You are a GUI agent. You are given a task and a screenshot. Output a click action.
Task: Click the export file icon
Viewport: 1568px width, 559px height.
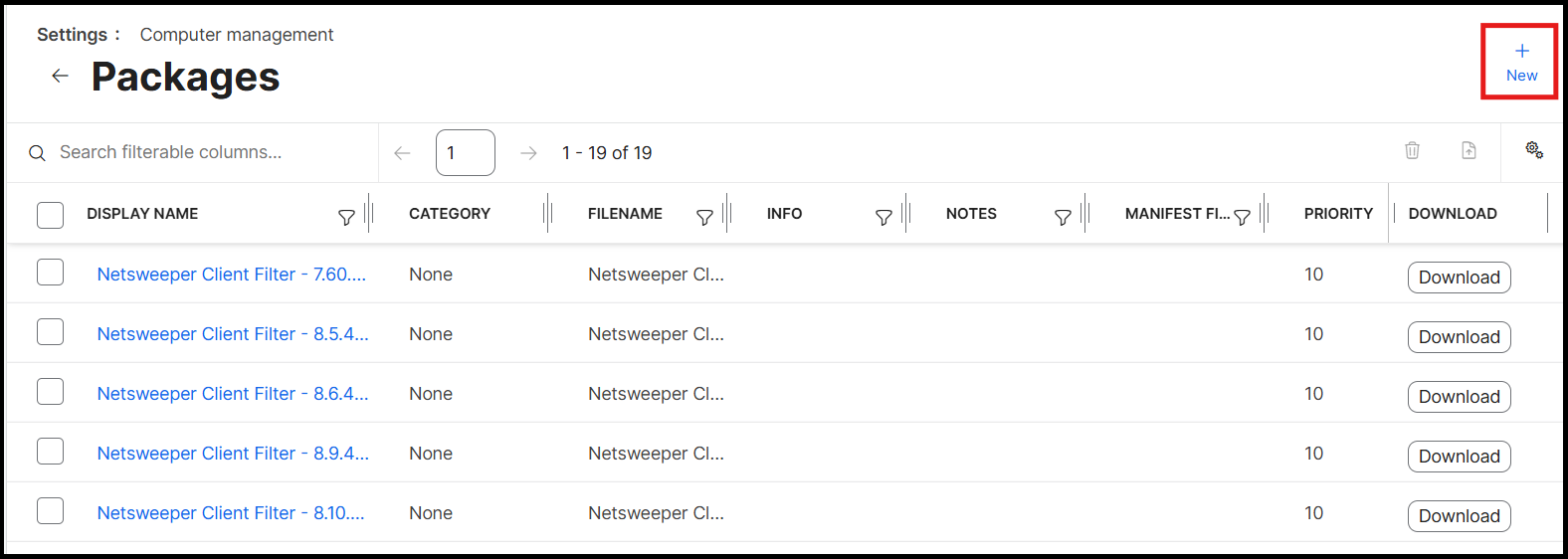[1469, 150]
